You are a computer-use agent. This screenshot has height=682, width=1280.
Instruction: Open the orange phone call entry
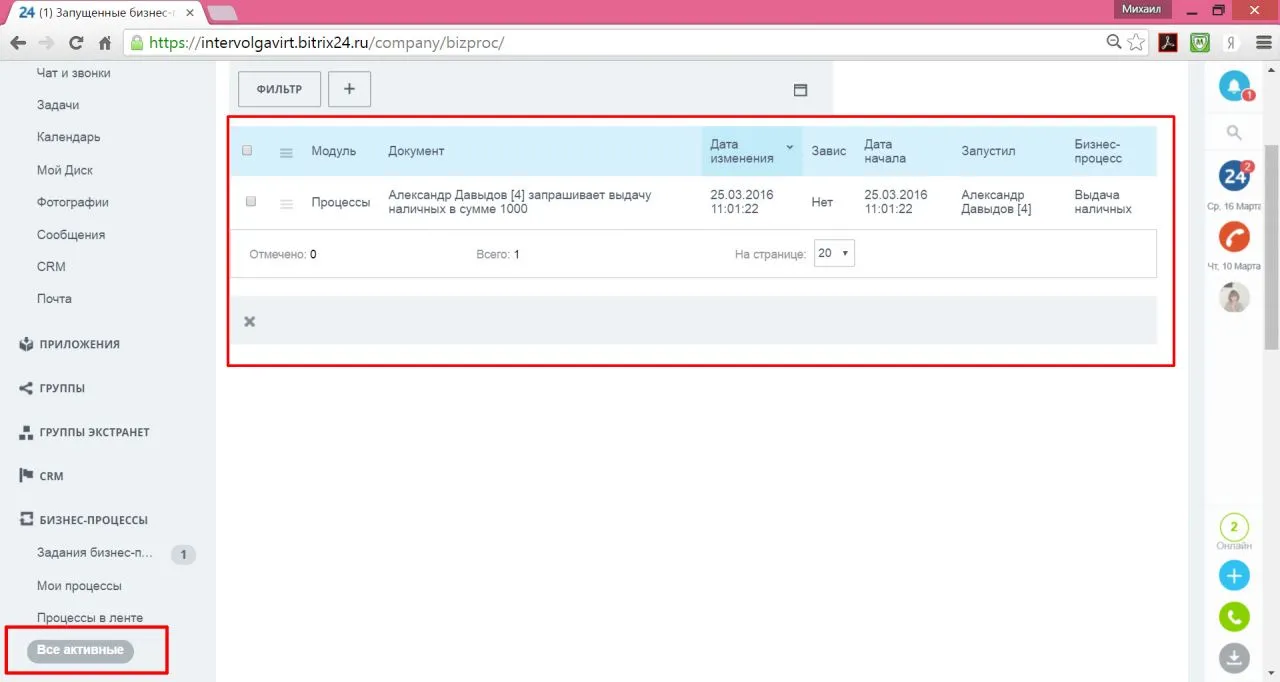tap(1234, 237)
